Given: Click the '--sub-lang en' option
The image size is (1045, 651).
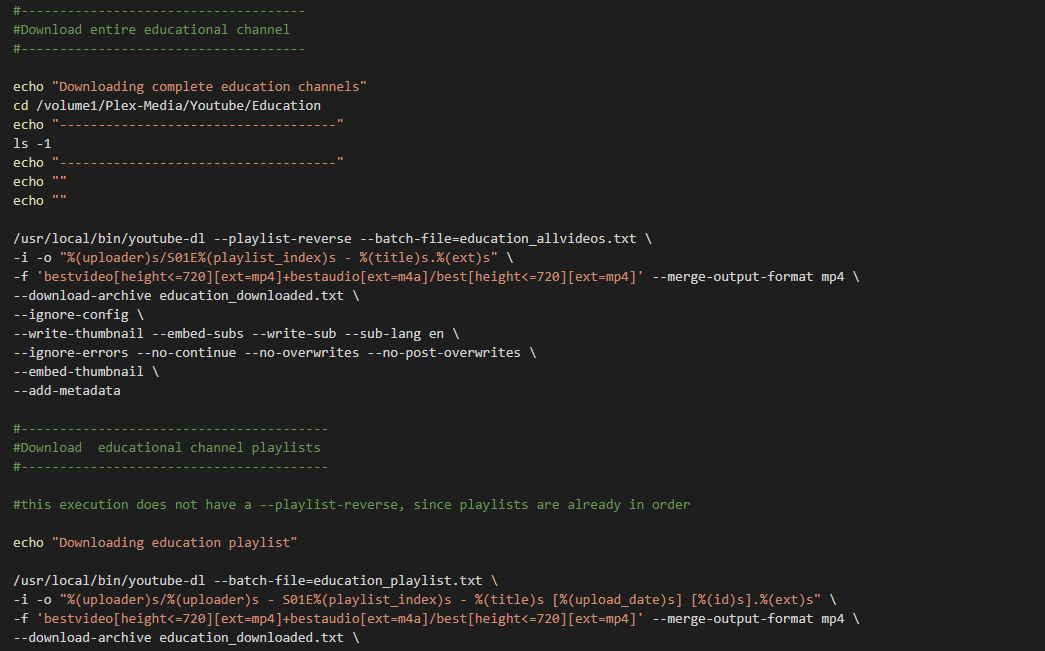Looking at the screenshot, I should (x=400, y=333).
